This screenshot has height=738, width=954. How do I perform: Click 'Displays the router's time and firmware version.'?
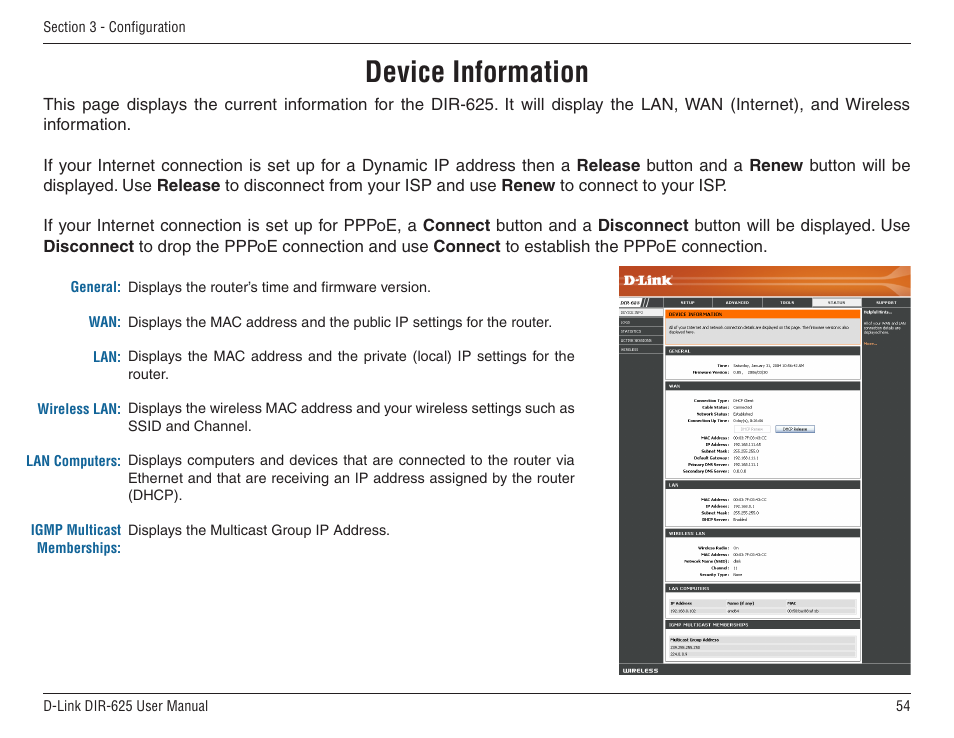[x=279, y=287]
